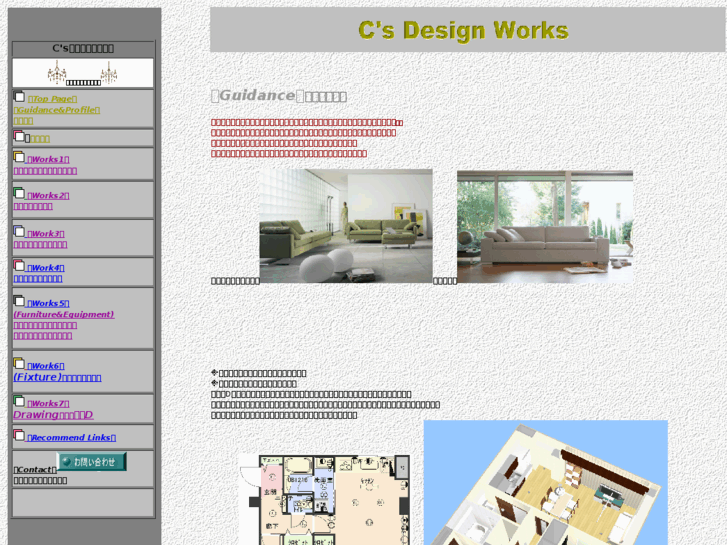727x545 pixels.
Task: Click the Japanese subtitle link under Works1
Action: click(x=45, y=171)
